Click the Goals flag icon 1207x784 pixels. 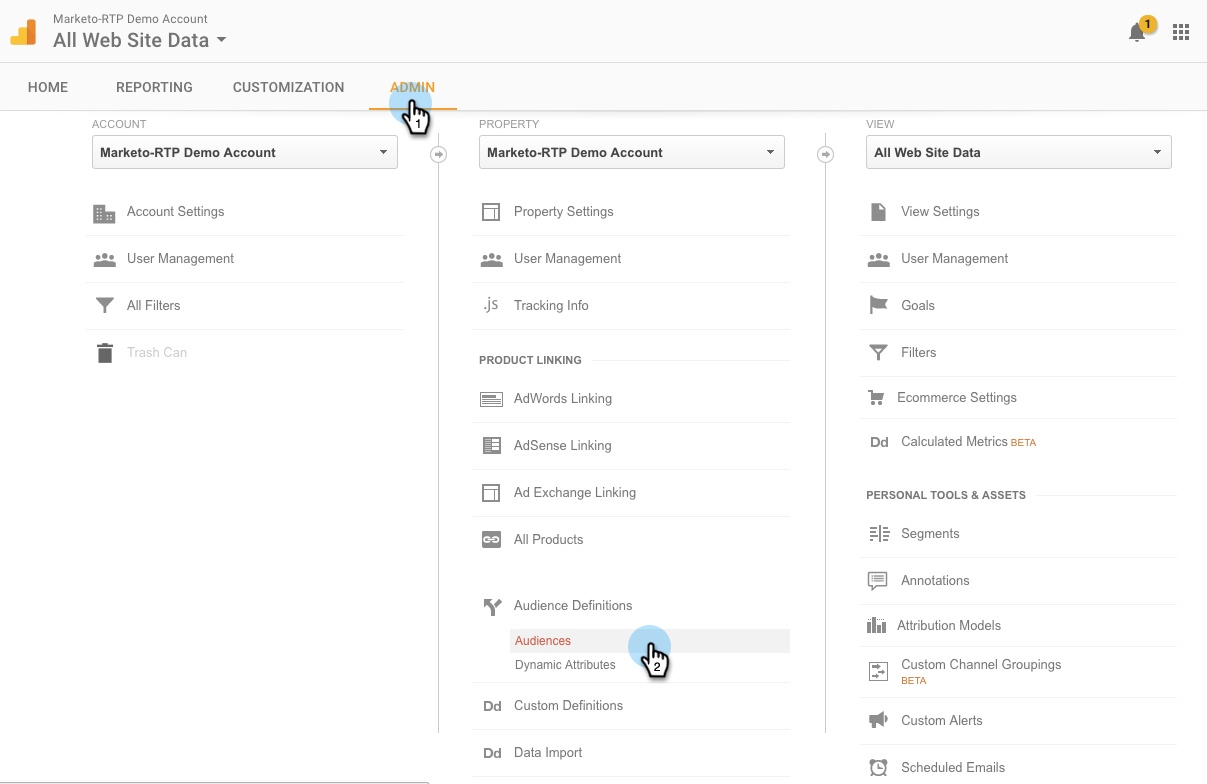(x=878, y=305)
